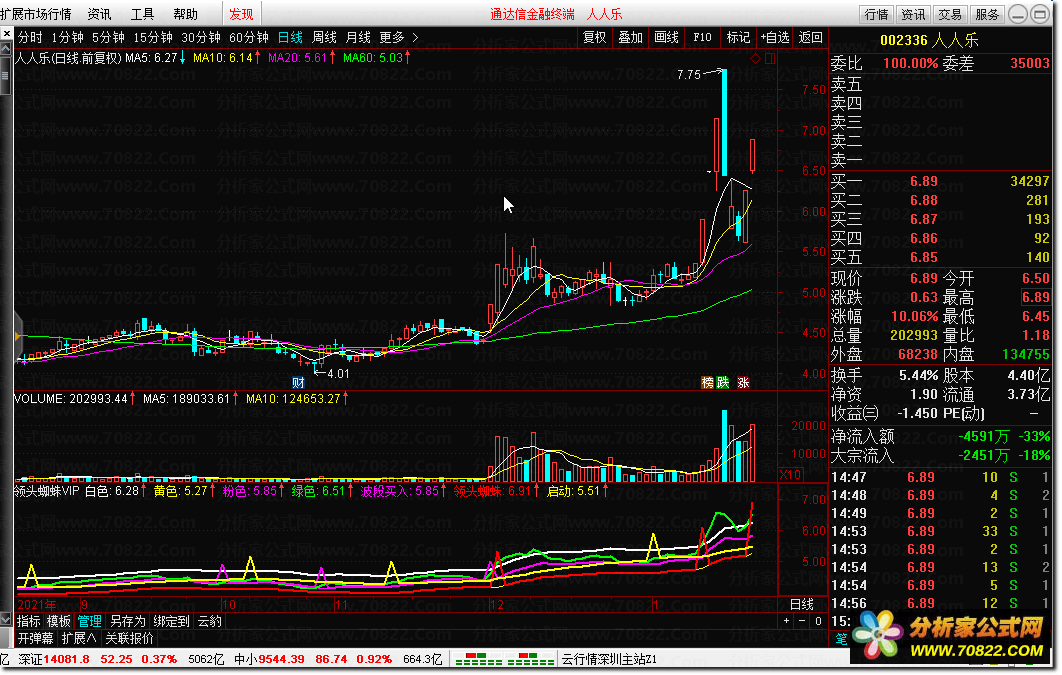Switch to the 月线 period tab
Screen dimensions: 1062x675
[x=358, y=37]
